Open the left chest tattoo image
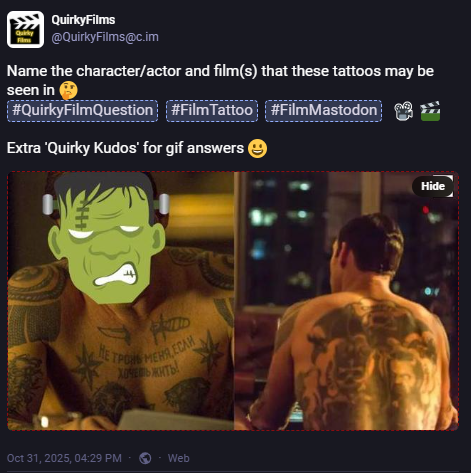Image resolution: width=471 pixels, height=473 pixels. click(121, 301)
